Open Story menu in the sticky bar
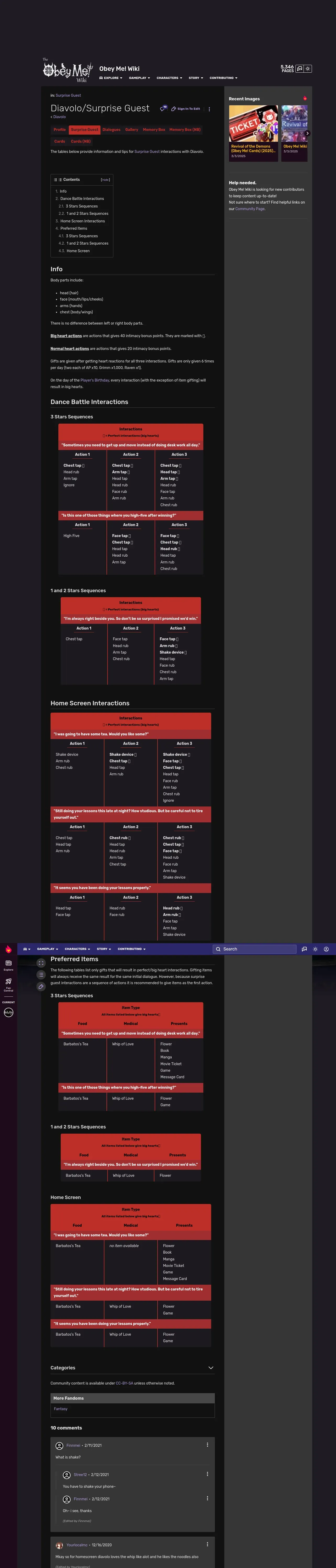The height and width of the screenshot is (1568, 336). point(104,949)
